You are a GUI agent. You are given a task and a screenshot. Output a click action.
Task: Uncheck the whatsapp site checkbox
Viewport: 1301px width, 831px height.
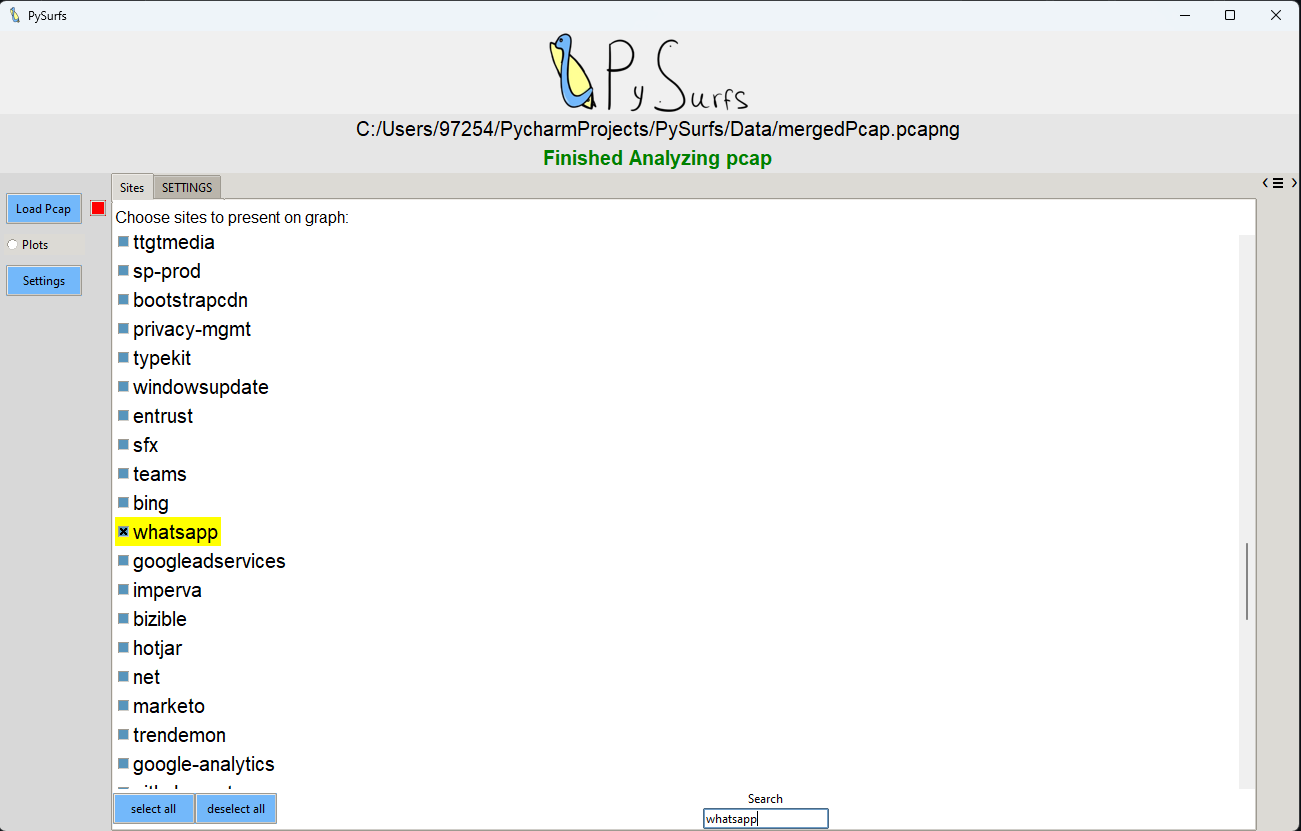[123, 531]
